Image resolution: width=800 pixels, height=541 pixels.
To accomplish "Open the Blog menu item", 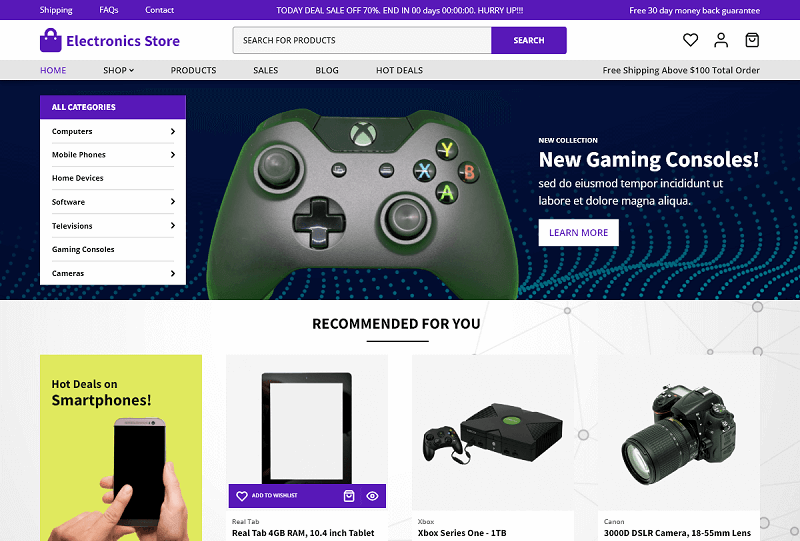I will click(x=327, y=70).
